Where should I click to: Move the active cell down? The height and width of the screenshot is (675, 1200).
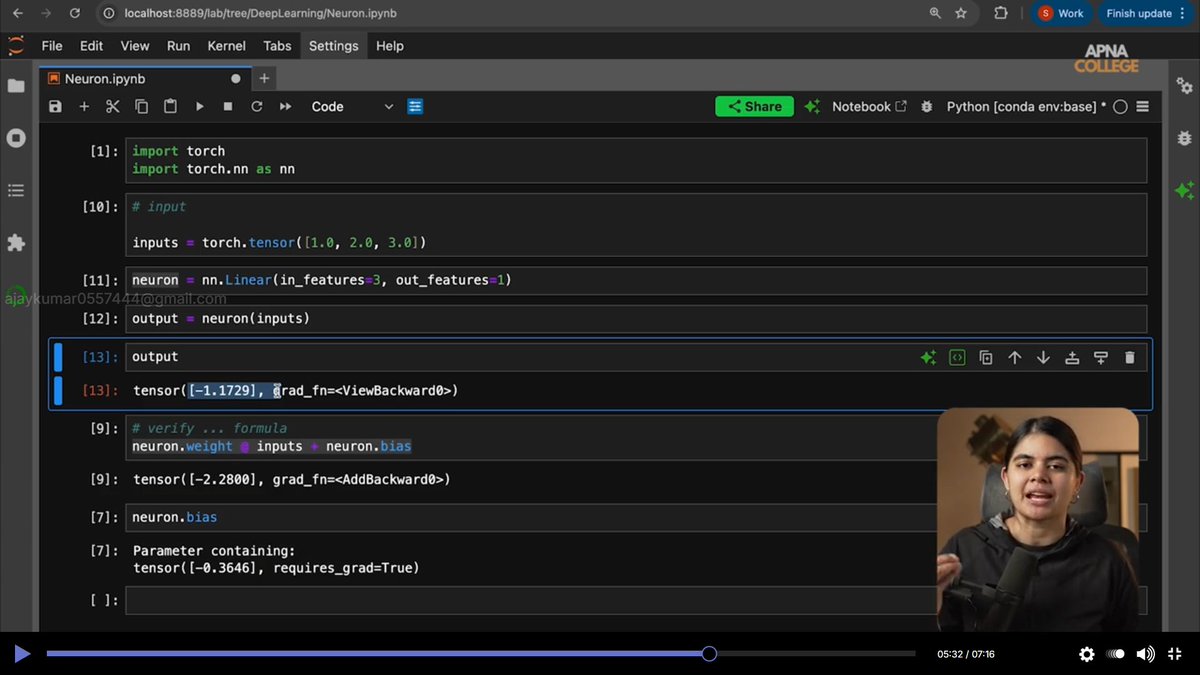click(1043, 357)
